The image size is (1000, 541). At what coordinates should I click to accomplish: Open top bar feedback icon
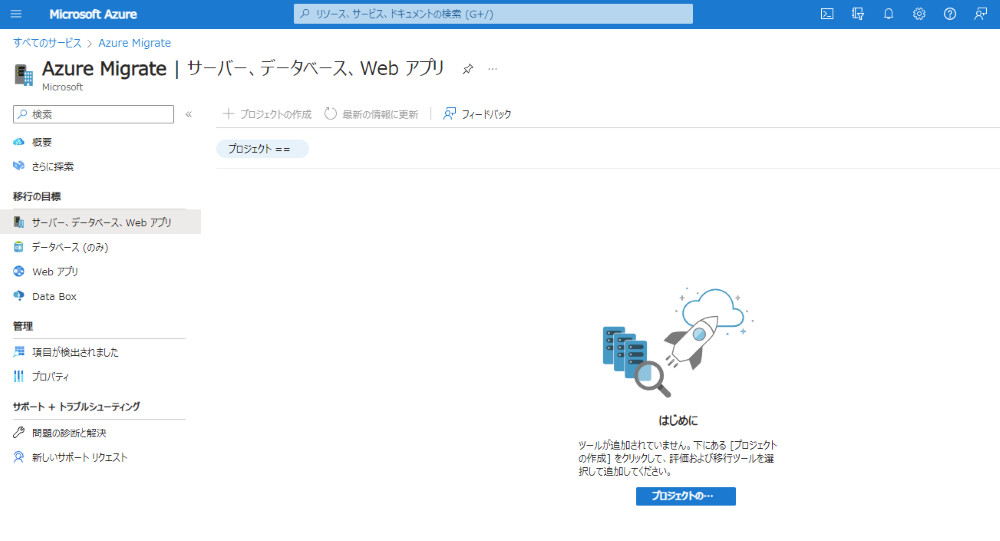pos(980,14)
